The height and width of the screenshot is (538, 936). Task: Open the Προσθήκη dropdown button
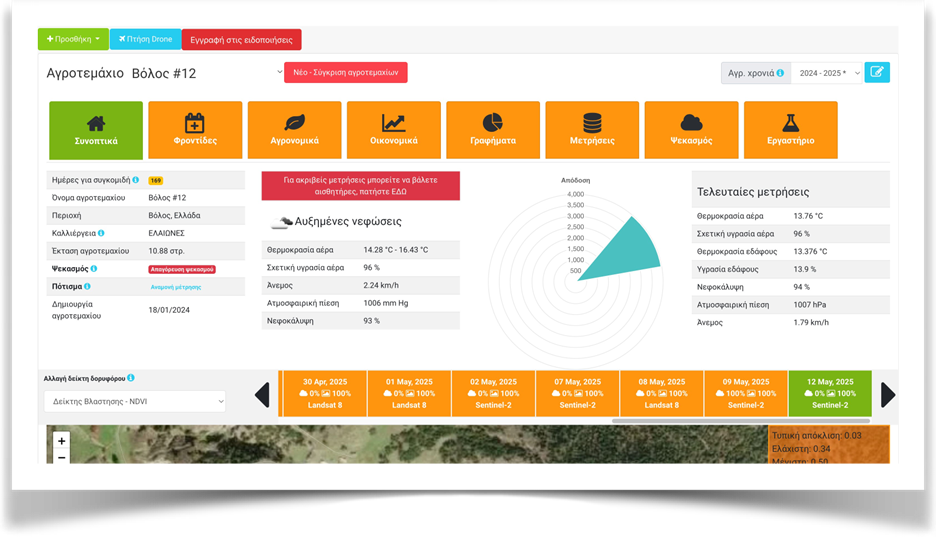[73, 39]
